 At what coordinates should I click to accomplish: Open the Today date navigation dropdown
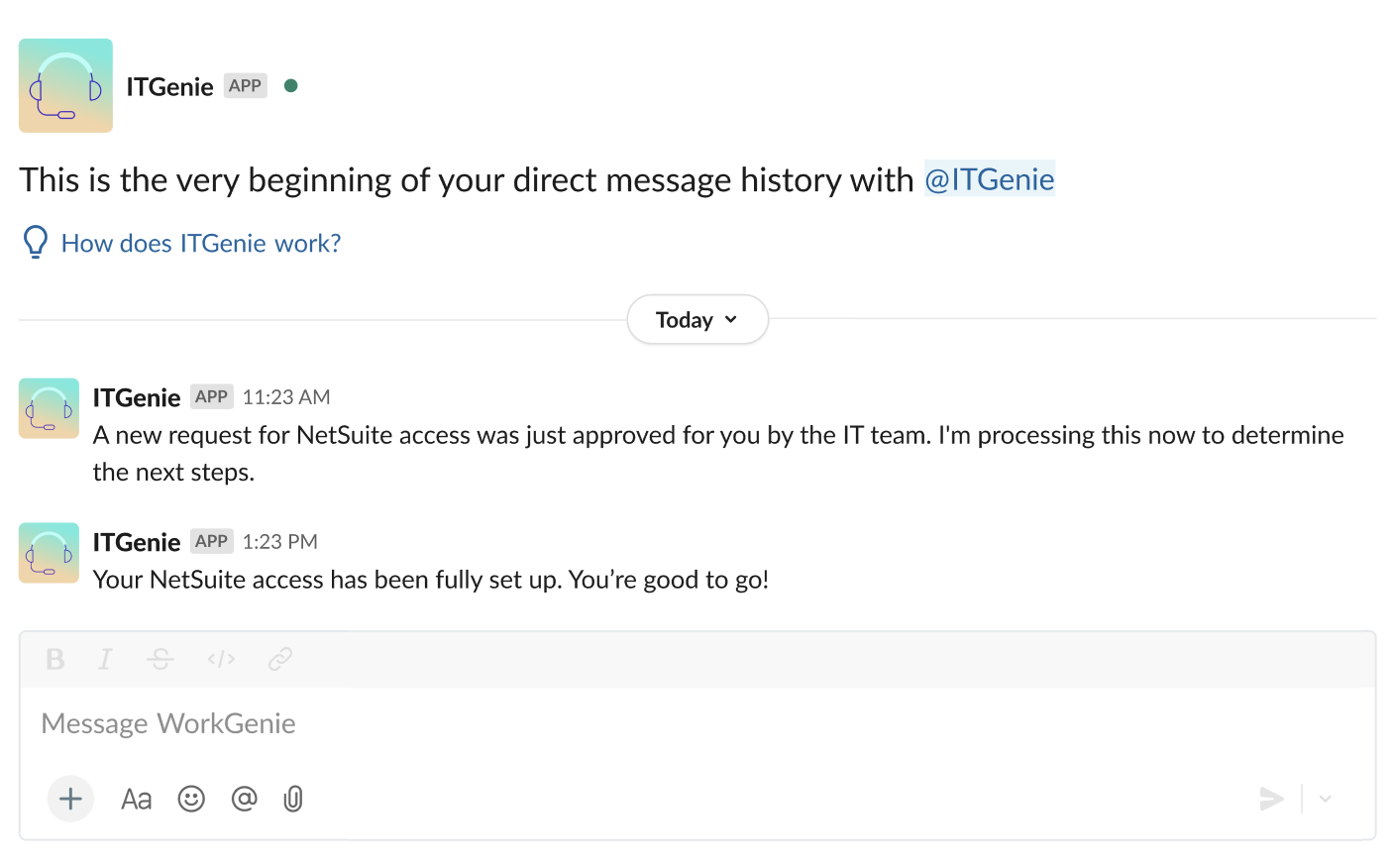[x=696, y=319]
